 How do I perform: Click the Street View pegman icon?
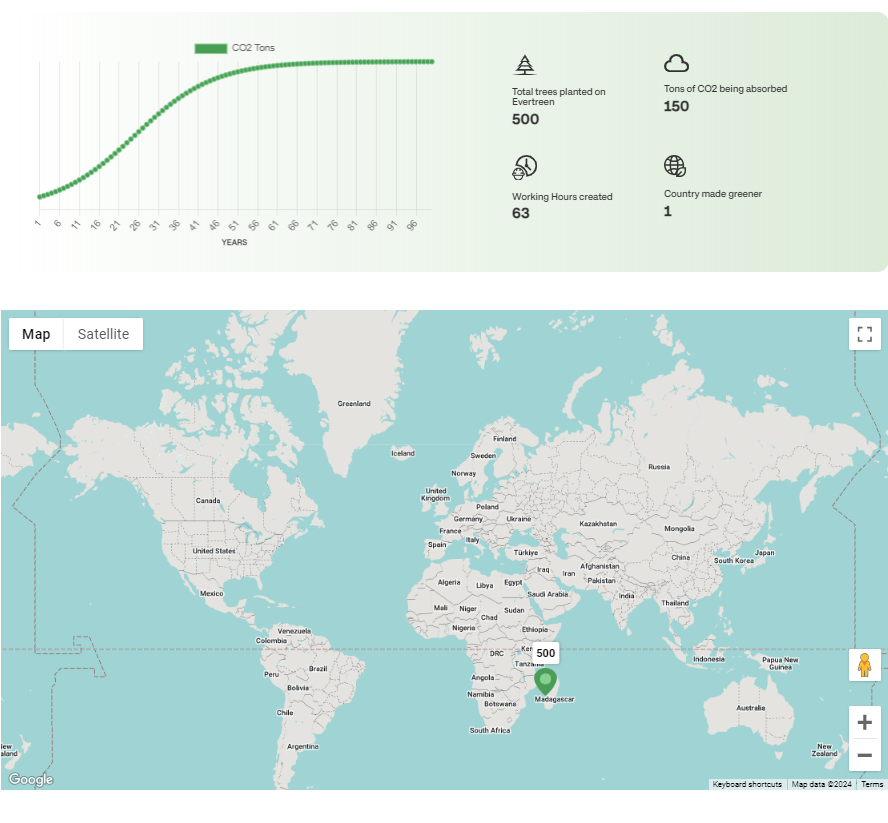click(x=864, y=665)
